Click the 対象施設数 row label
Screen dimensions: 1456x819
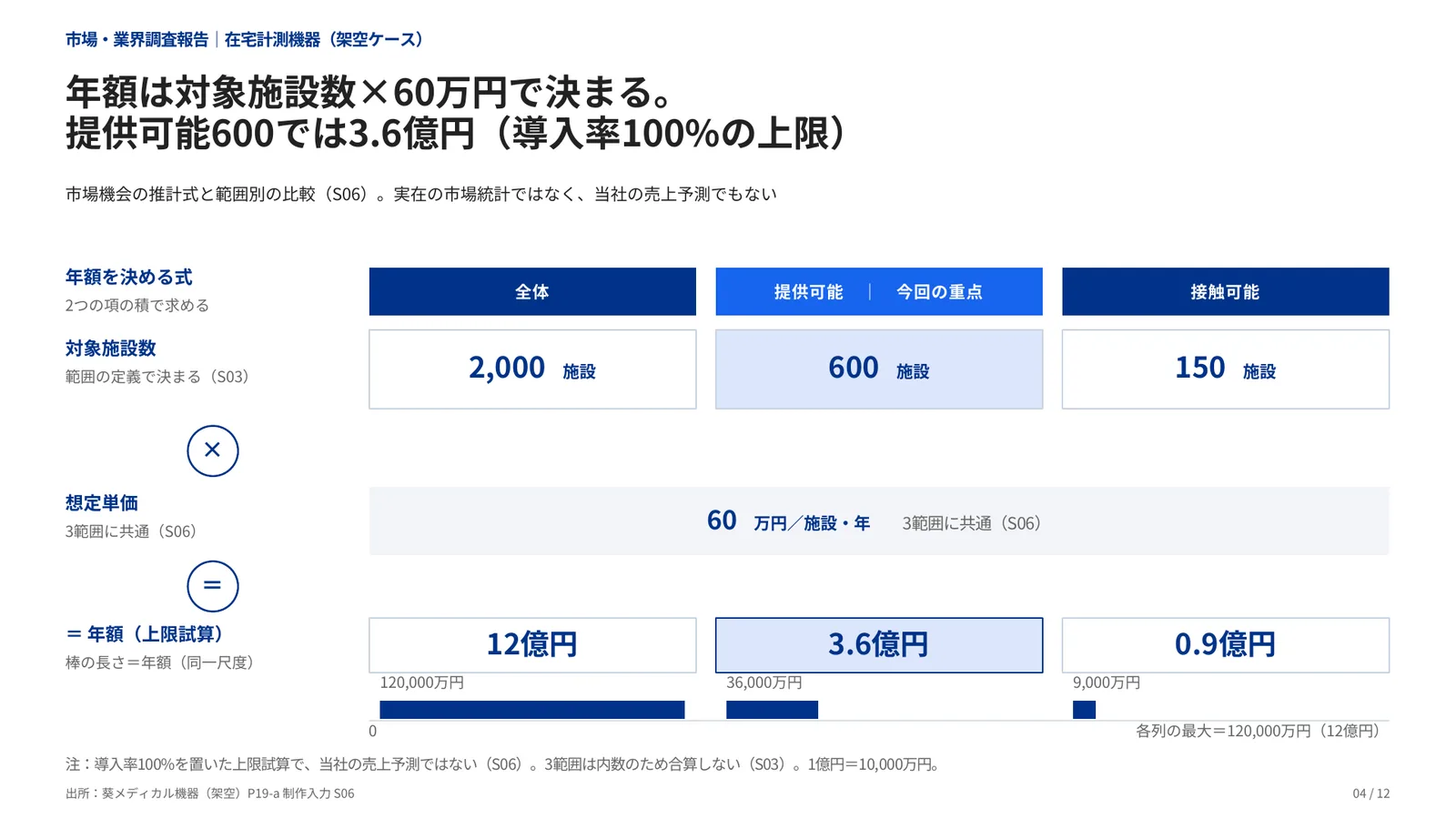(x=111, y=349)
